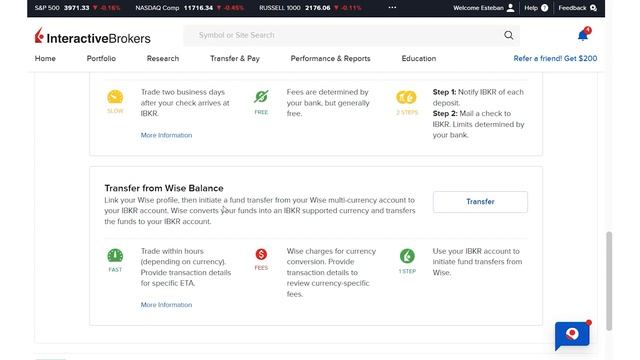Click the Fees are determined by your bank text
Screen dimensions: 640x360
tap(328, 103)
